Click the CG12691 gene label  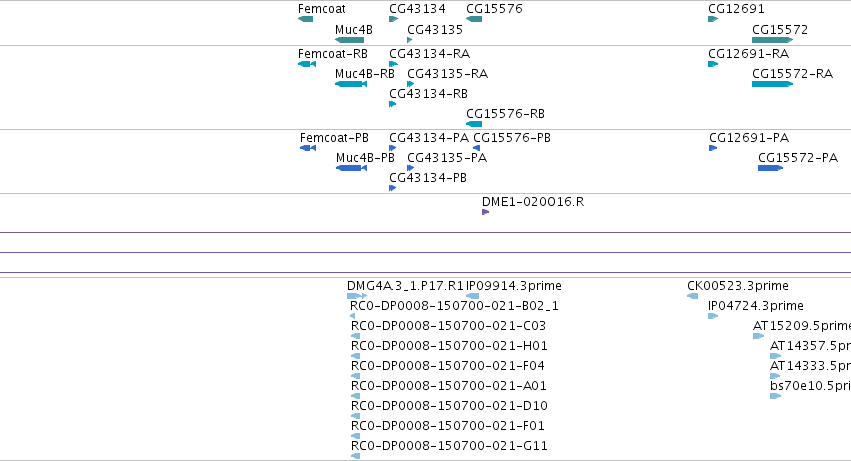(736, 9)
